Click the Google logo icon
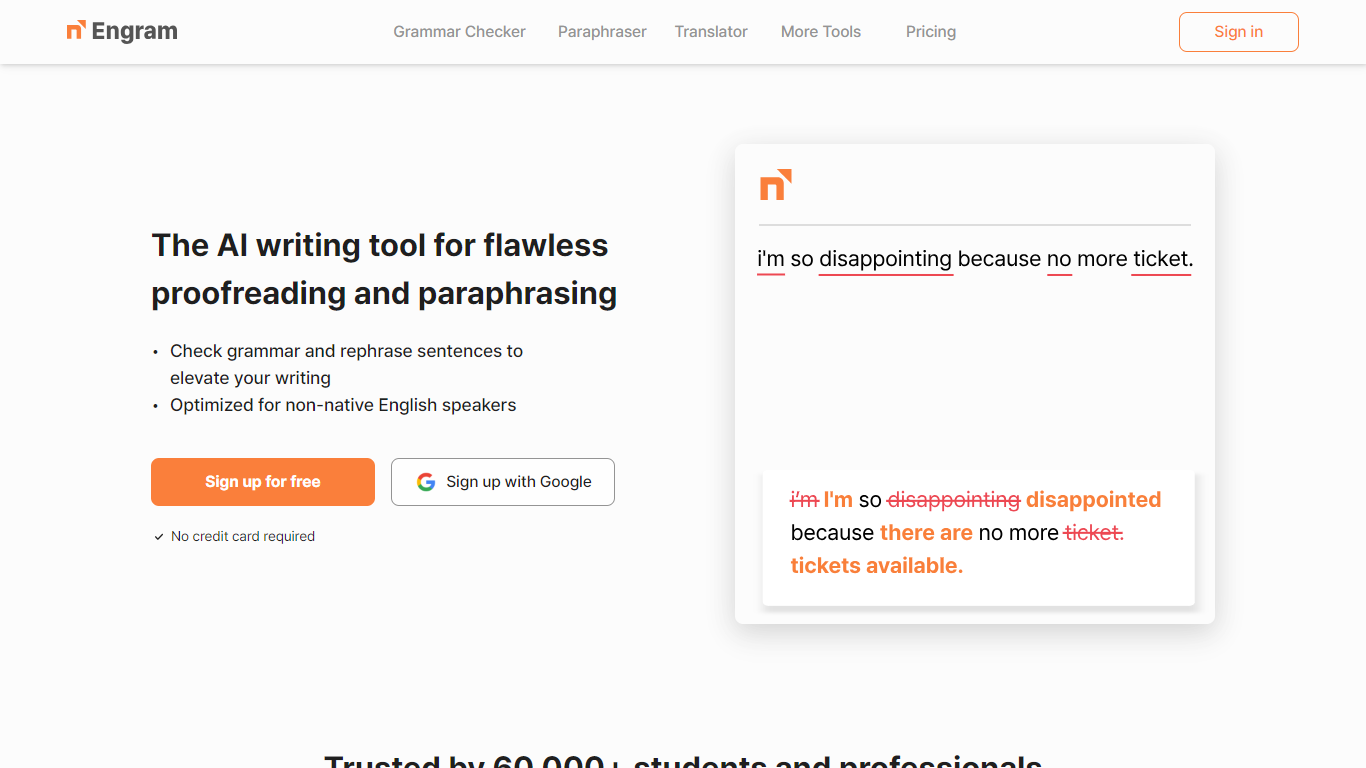 [x=426, y=482]
